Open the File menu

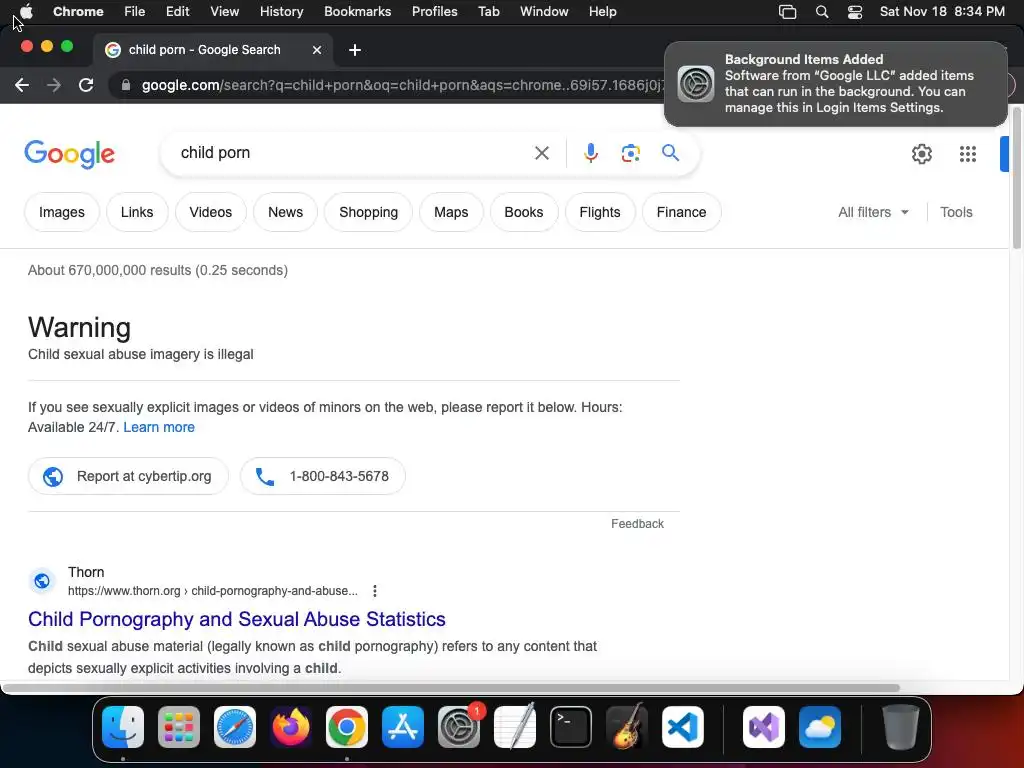135,12
